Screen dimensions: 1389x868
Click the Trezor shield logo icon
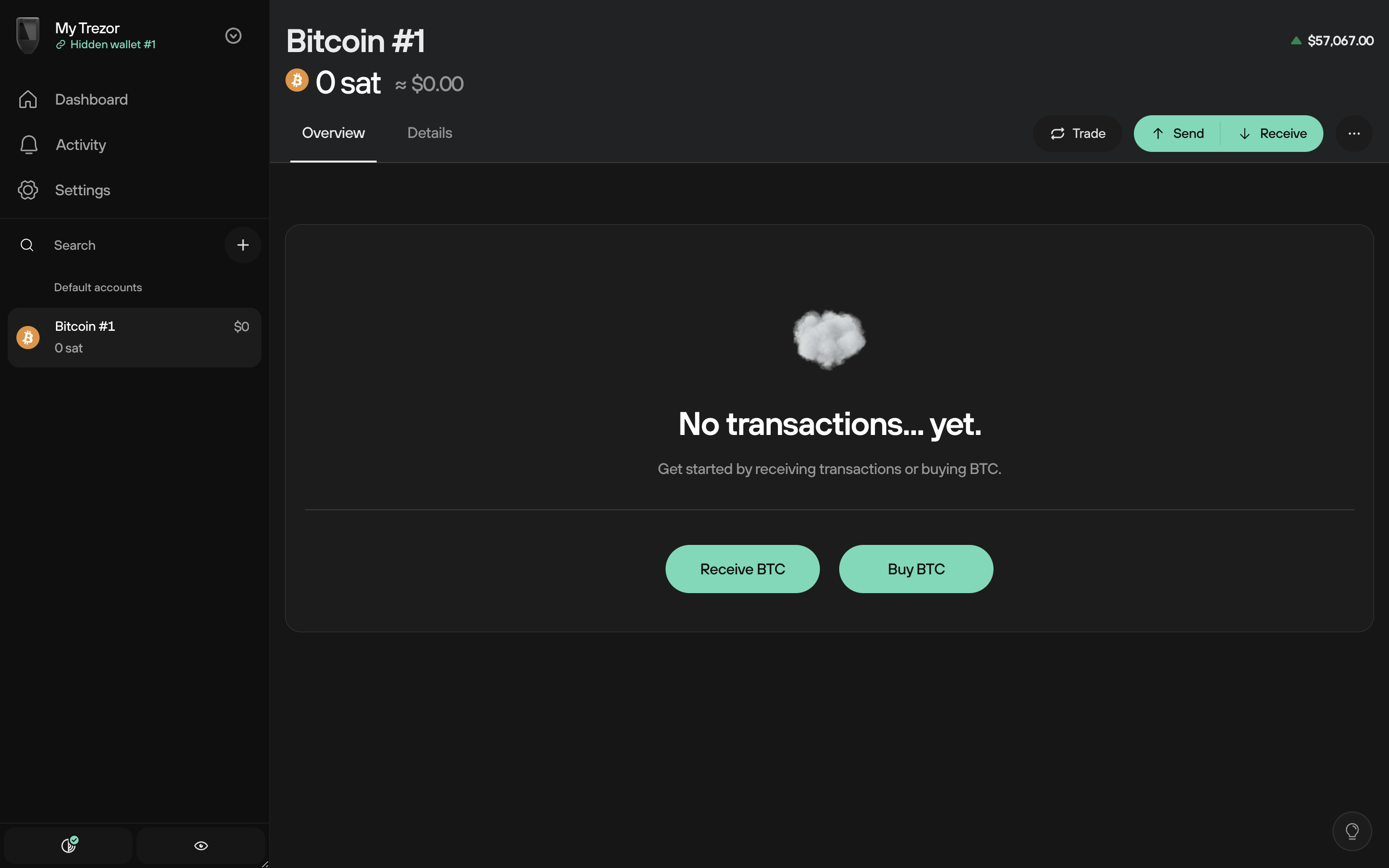27,35
